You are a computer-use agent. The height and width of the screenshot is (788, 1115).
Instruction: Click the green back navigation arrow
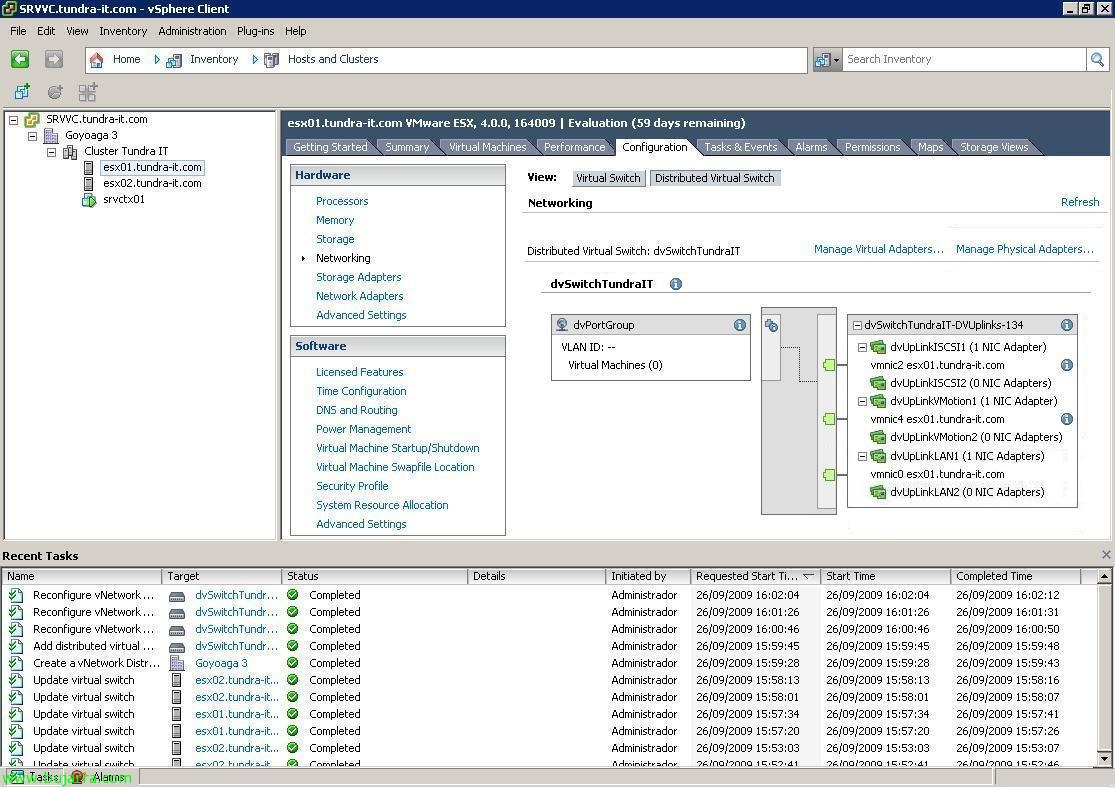pos(20,60)
